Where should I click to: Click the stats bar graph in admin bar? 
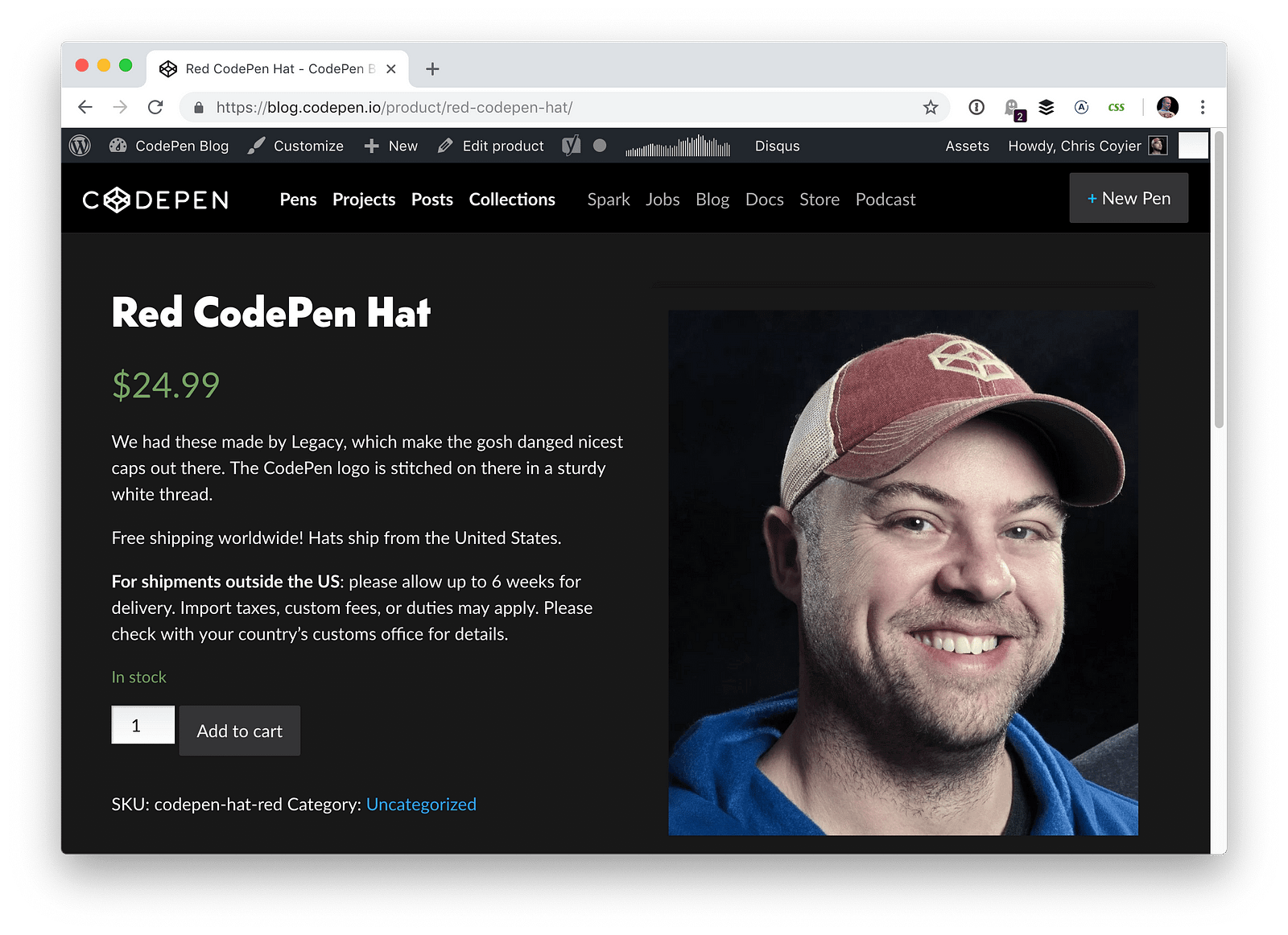[x=678, y=146]
